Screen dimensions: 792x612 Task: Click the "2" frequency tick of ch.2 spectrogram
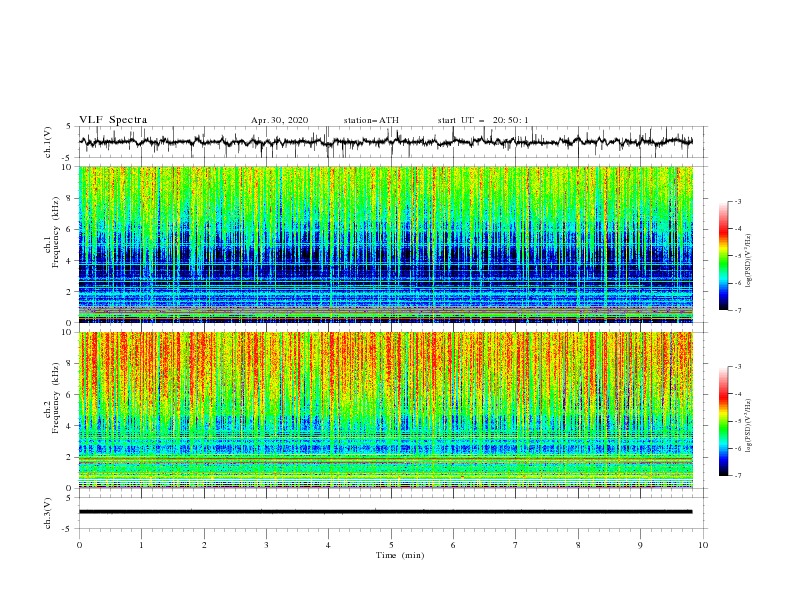click(70, 457)
